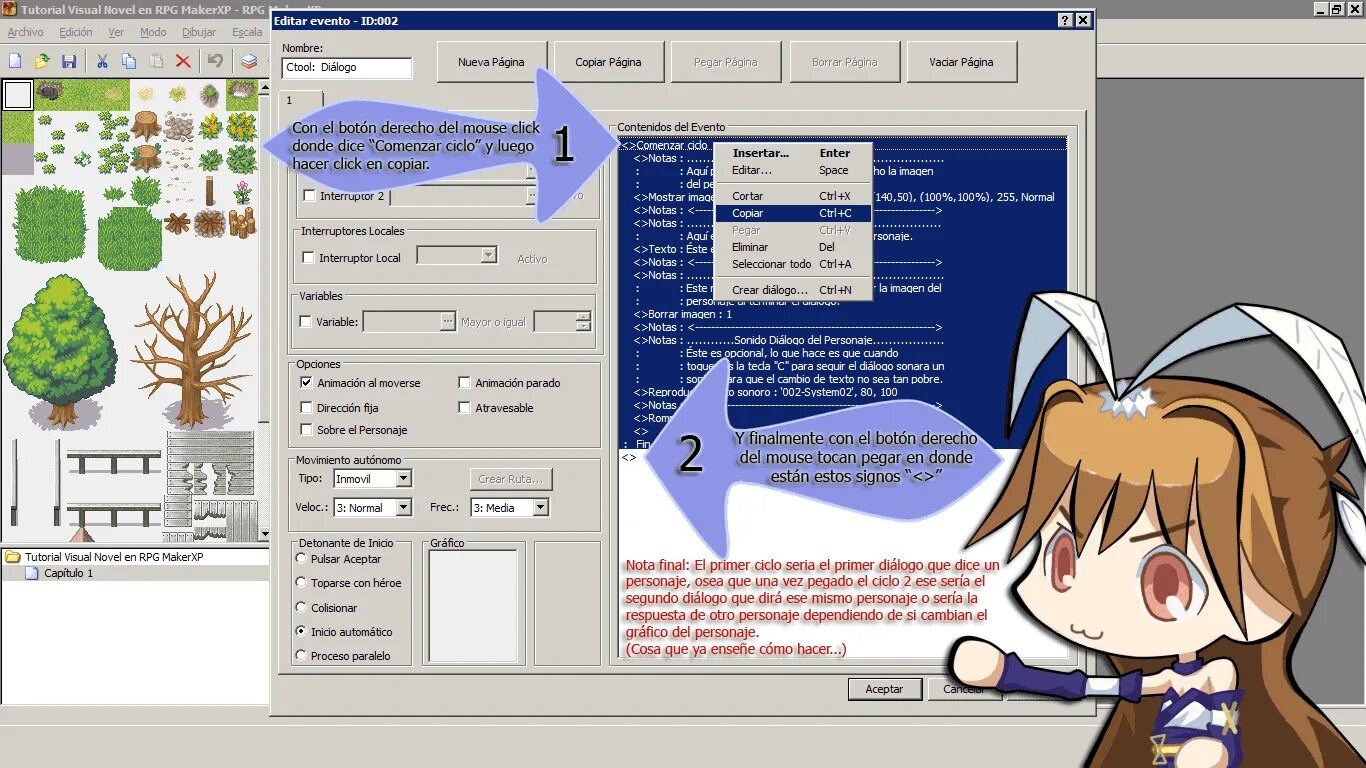
Task: Enable the Variable condition checkbox
Action: (306, 322)
